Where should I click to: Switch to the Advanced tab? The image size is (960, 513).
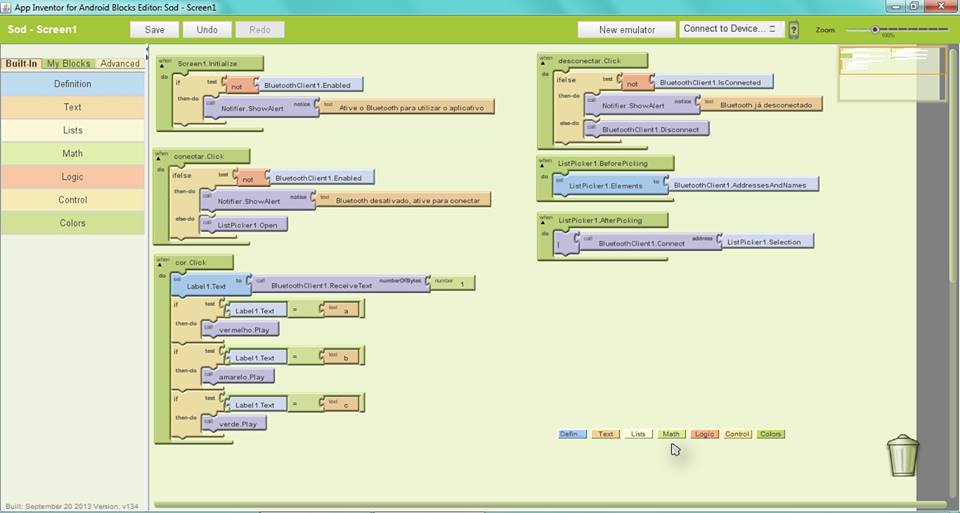[120, 63]
